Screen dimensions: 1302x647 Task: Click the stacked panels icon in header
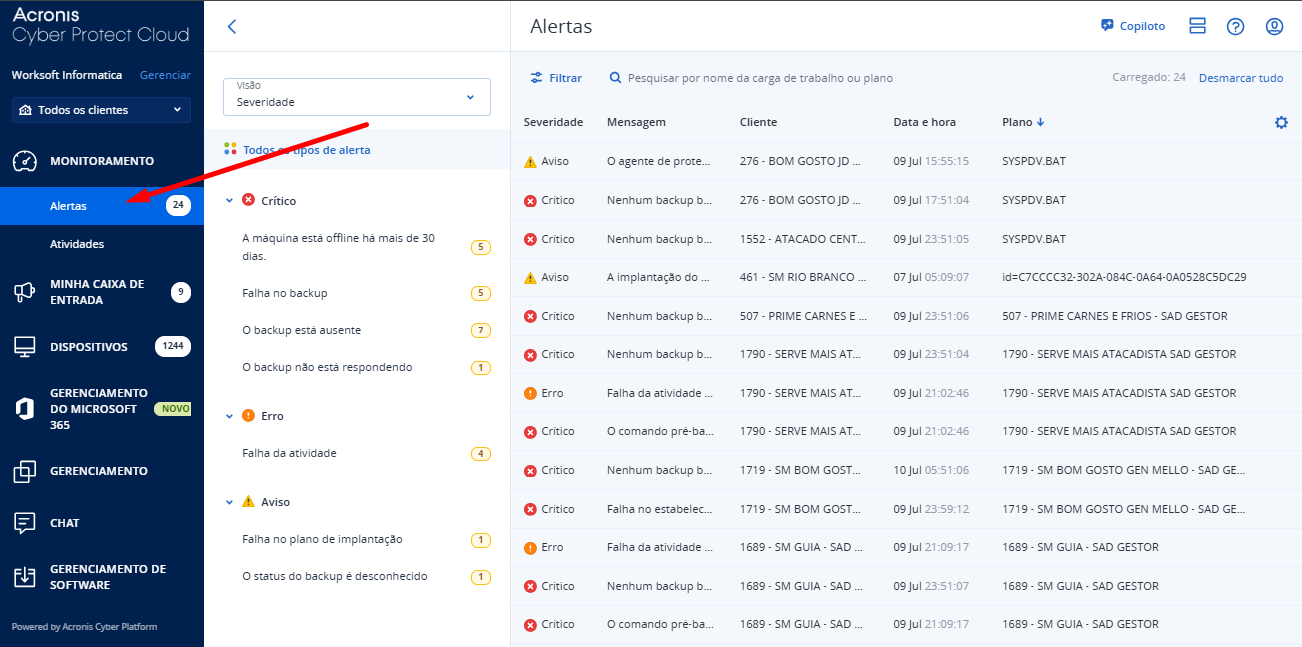click(x=1197, y=27)
